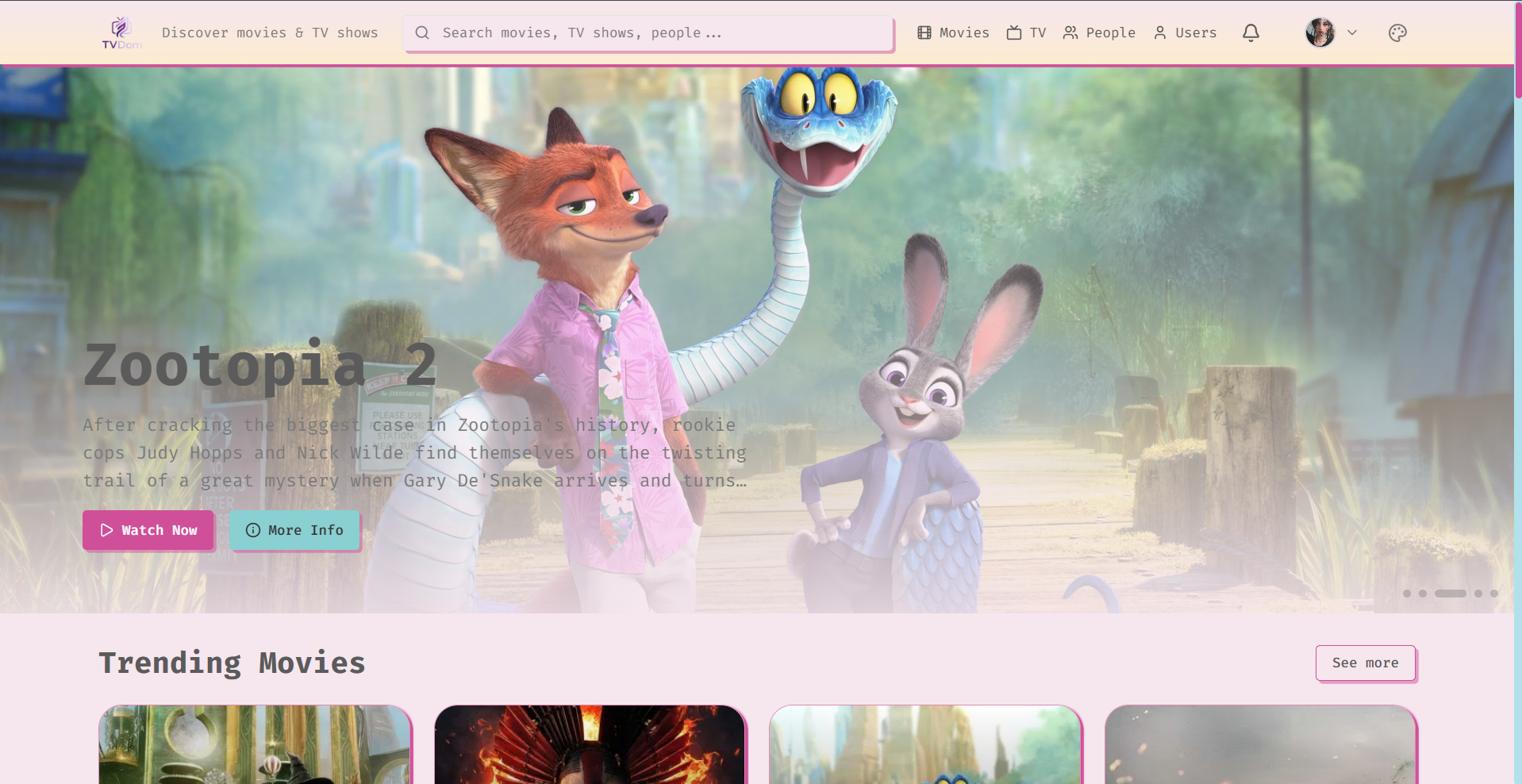This screenshot has width=1522, height=784.
Task: Open the Users page
Action: point(1185,33)
